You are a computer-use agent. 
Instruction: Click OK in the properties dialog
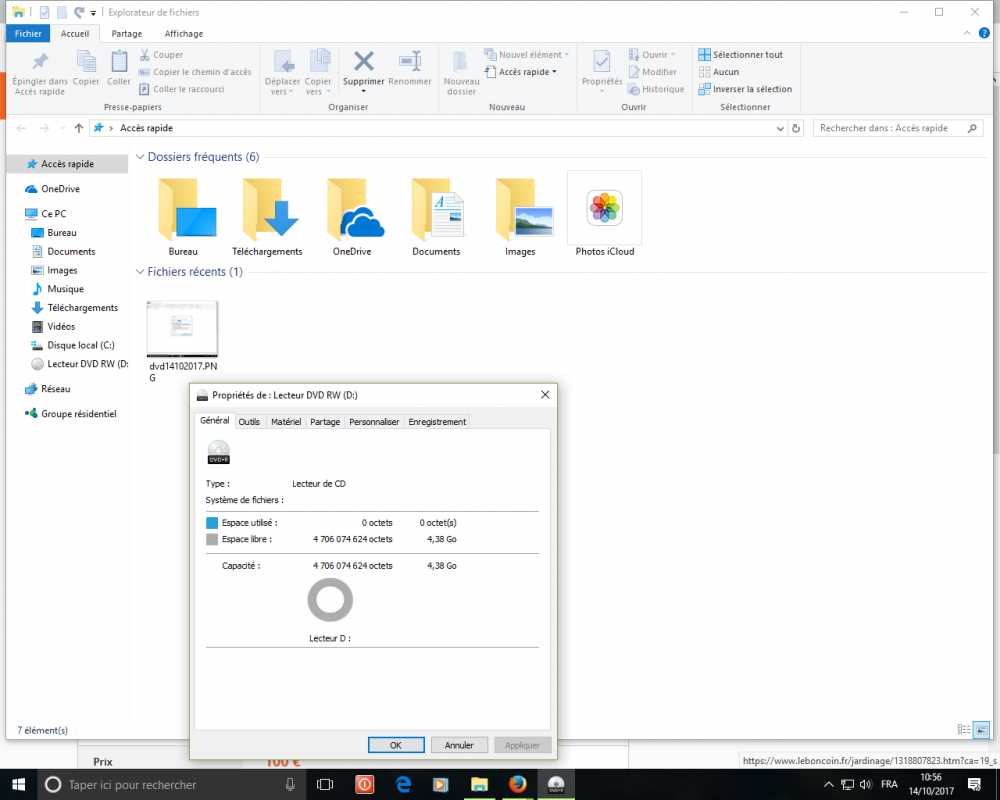point(395,745)
